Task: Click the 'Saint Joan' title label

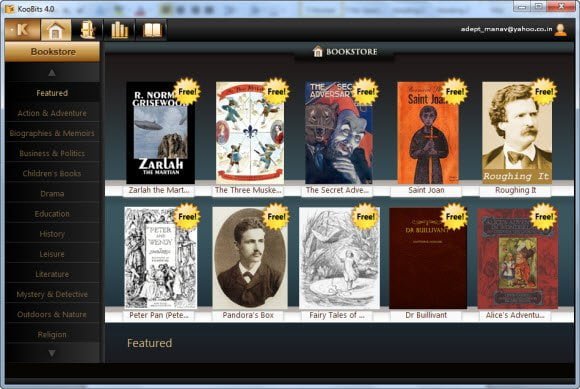Action: (x=426, y=190)
